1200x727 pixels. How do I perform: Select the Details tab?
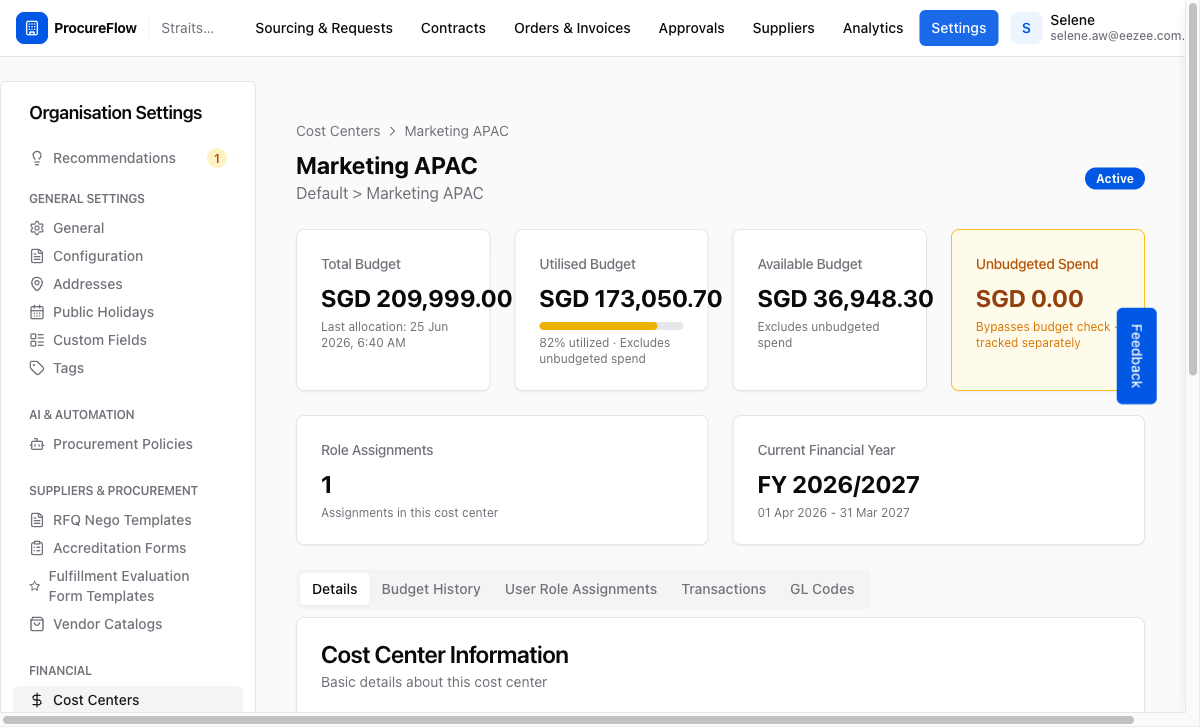click(335, 589)
